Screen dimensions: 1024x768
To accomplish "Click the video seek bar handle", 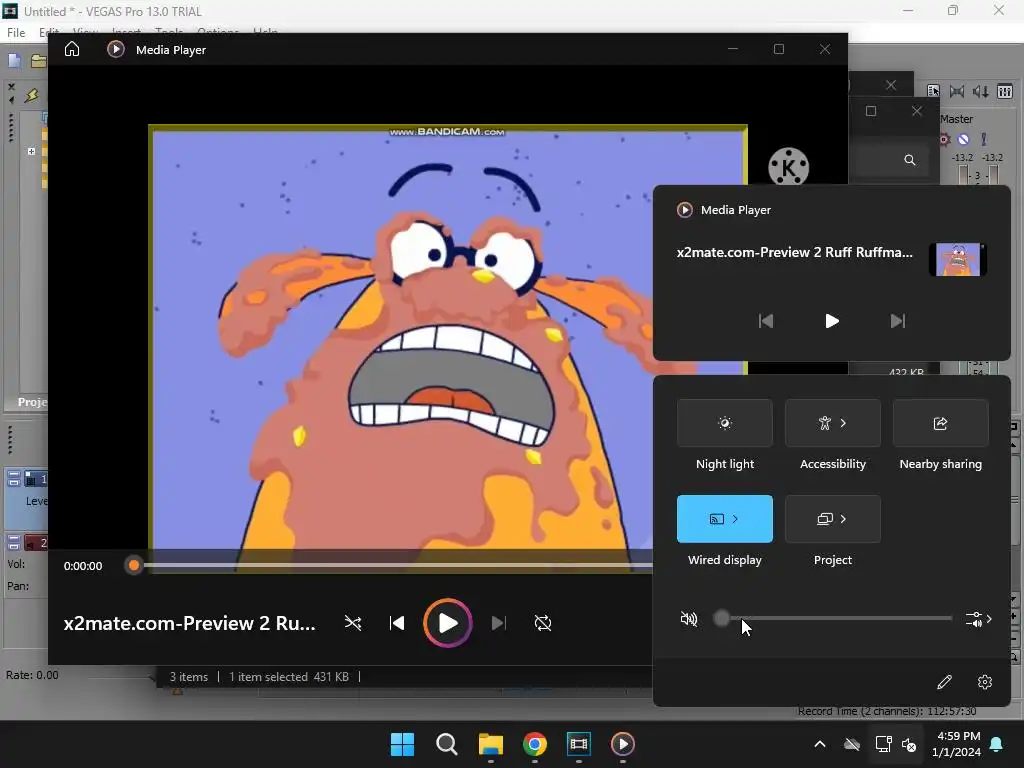I will 134,566.
